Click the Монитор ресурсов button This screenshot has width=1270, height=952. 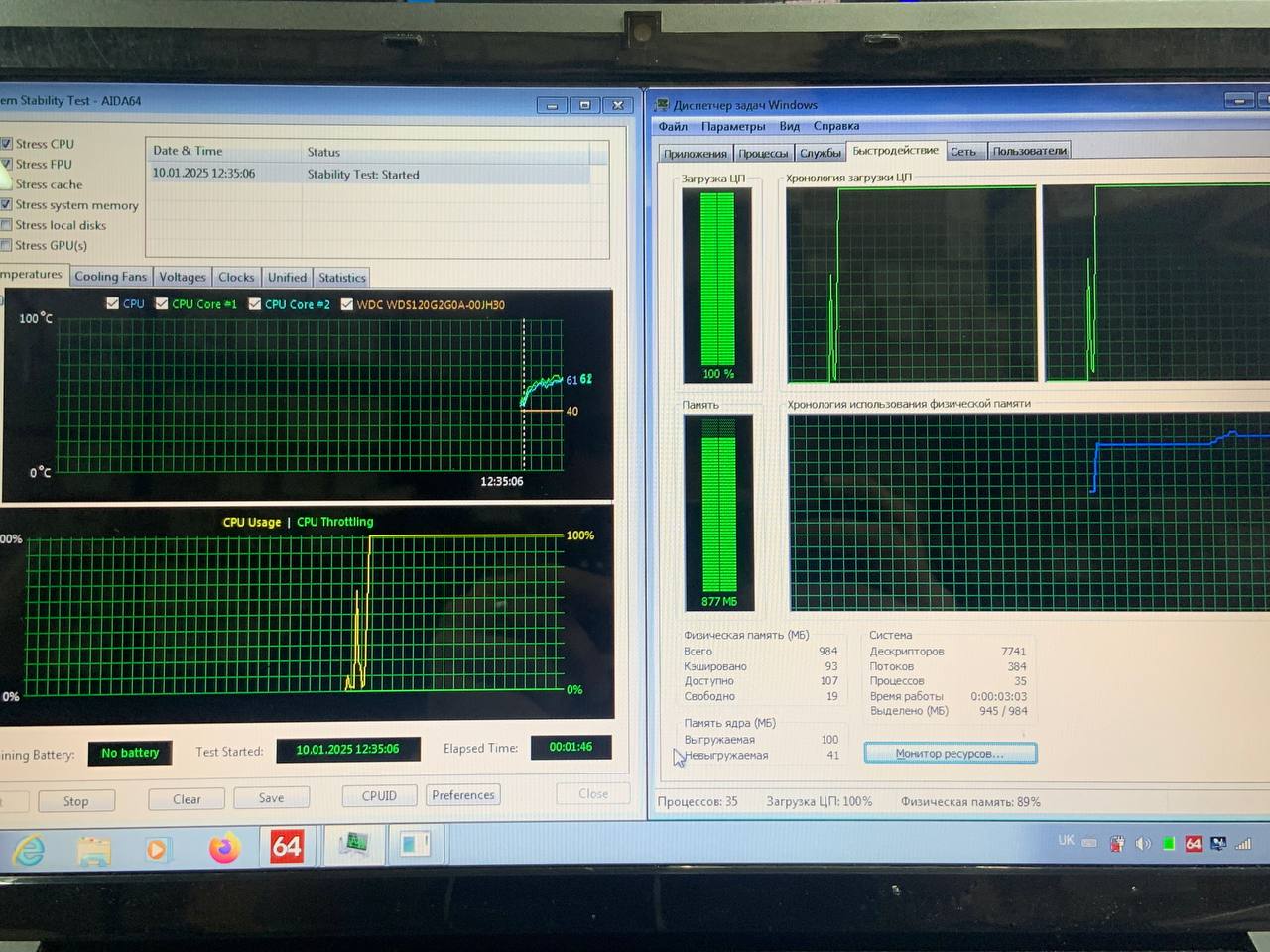click(x=950, y=753)
